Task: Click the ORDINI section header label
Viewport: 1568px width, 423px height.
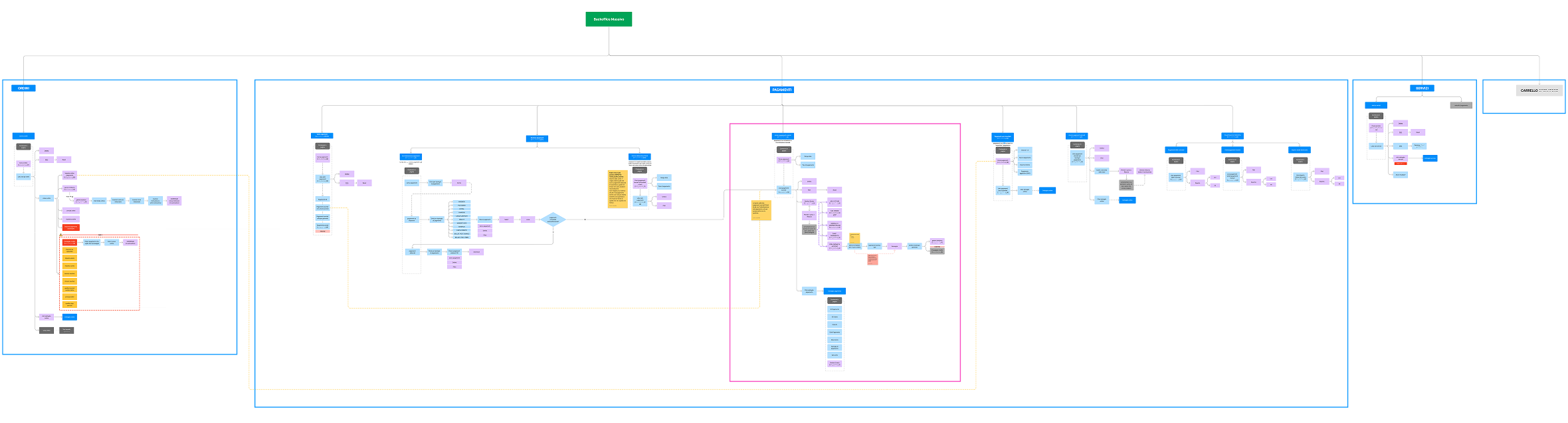Action: 23,88
